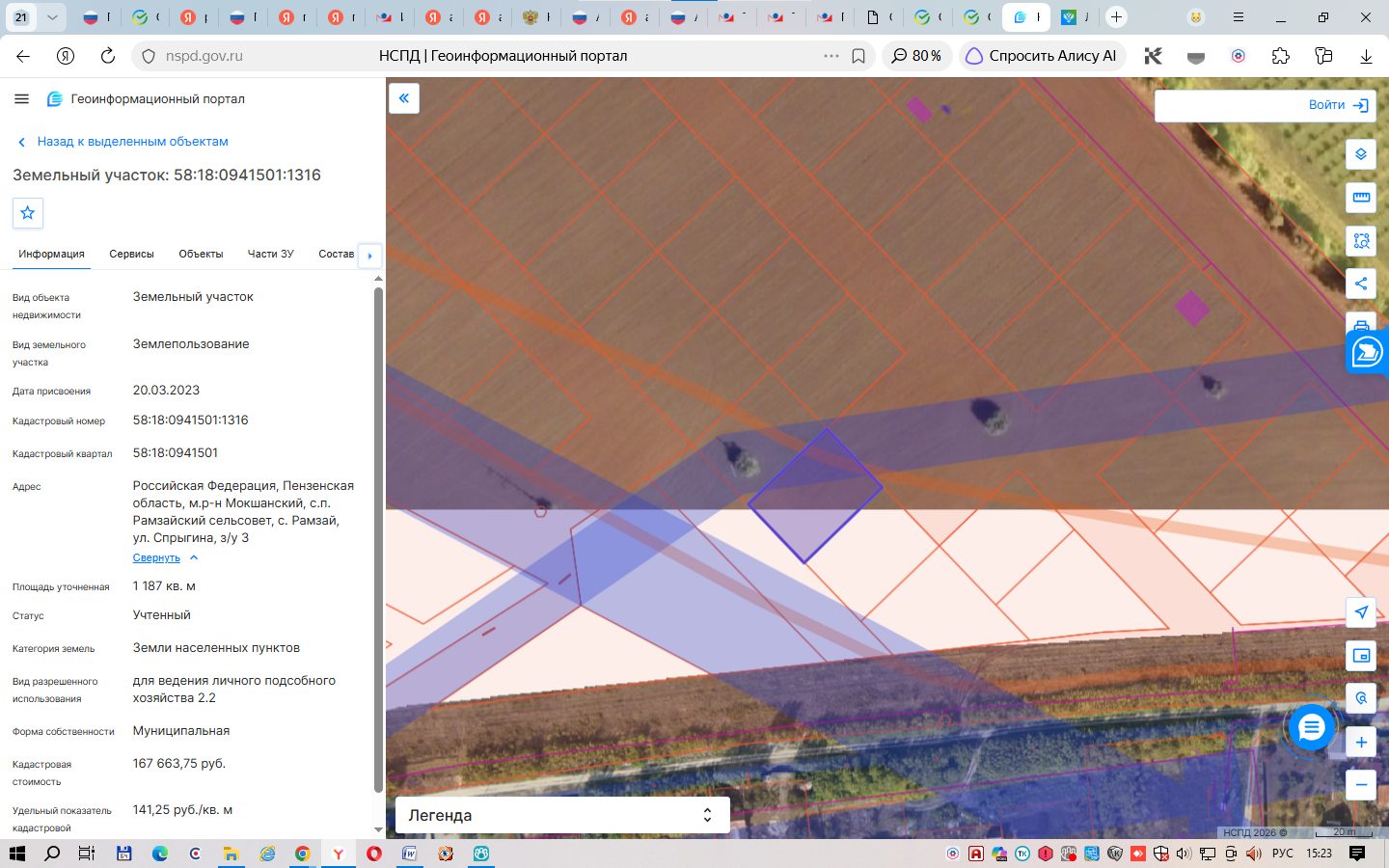This screenshot has height=868, width=1389.
Task: Locate me with the navigation arrow icon
Action: 1361,612
